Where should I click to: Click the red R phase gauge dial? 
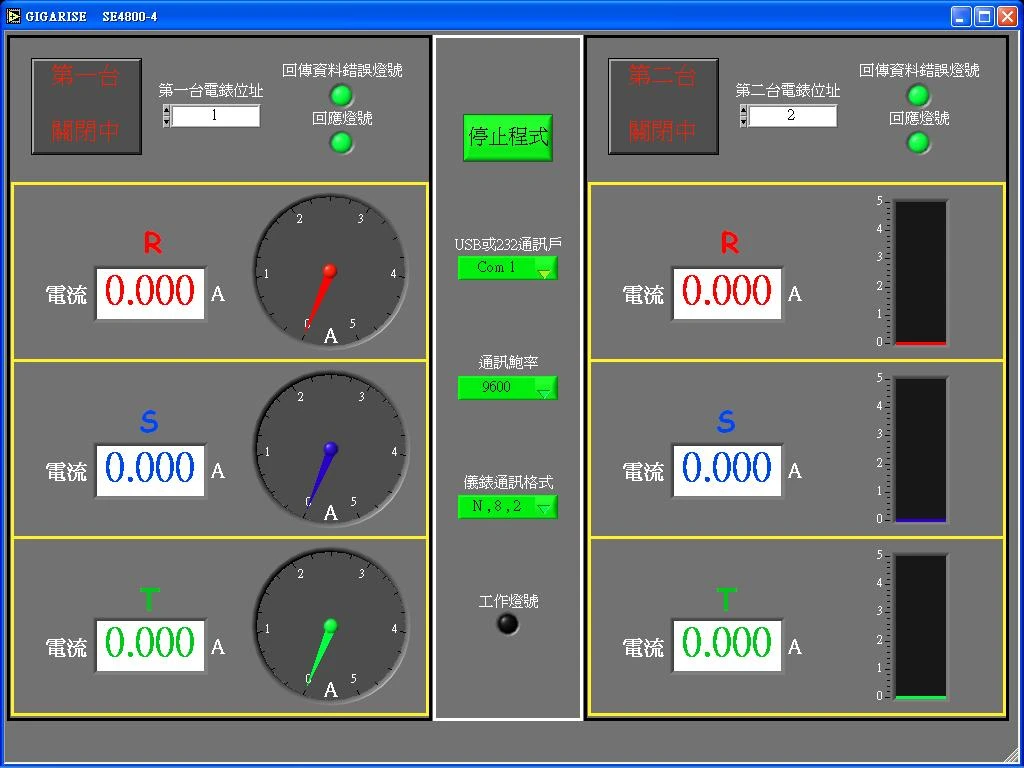(x=330, y=271)
